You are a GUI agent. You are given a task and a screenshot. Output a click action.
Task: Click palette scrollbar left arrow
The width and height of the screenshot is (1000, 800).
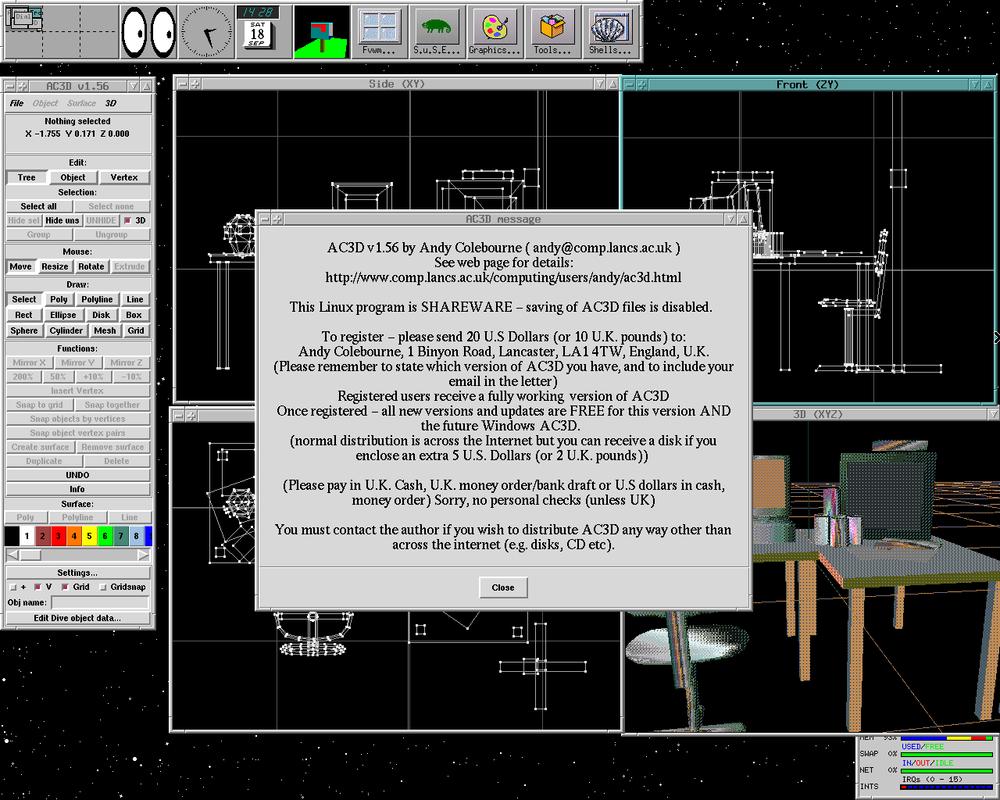point(12,555)
